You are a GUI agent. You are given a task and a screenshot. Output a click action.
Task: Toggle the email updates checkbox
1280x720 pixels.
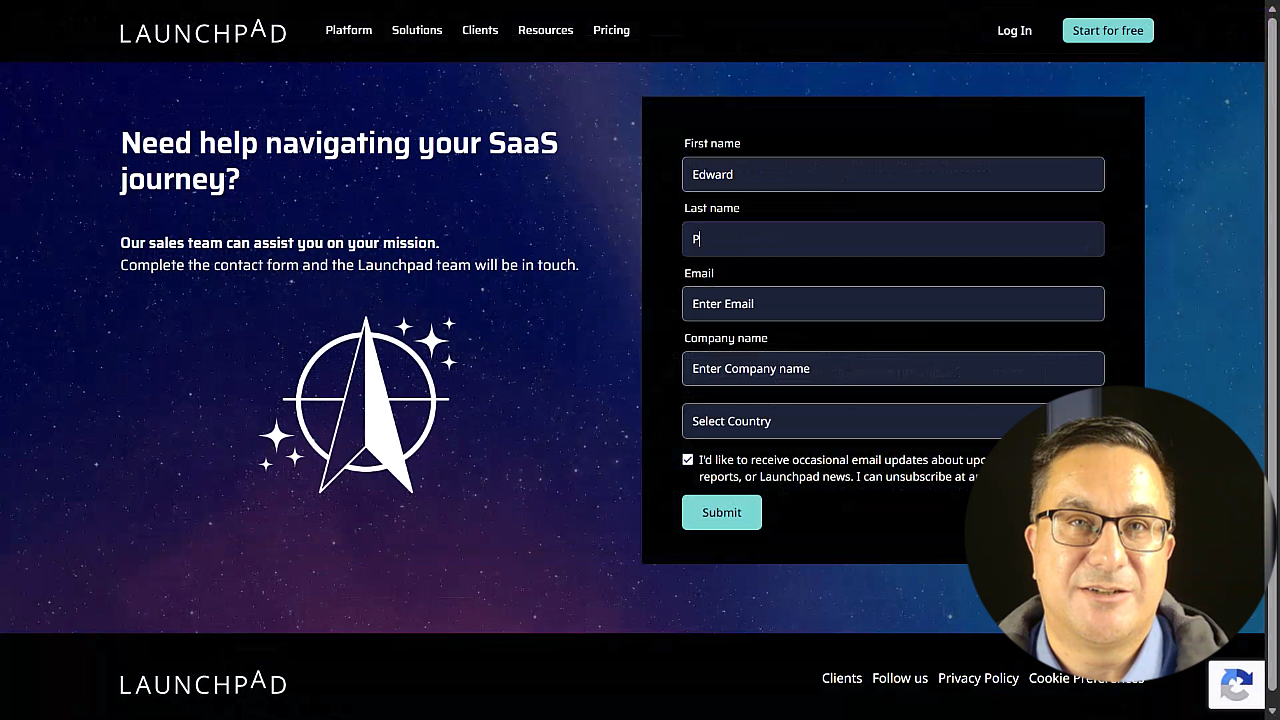click(x=688, y=460)
